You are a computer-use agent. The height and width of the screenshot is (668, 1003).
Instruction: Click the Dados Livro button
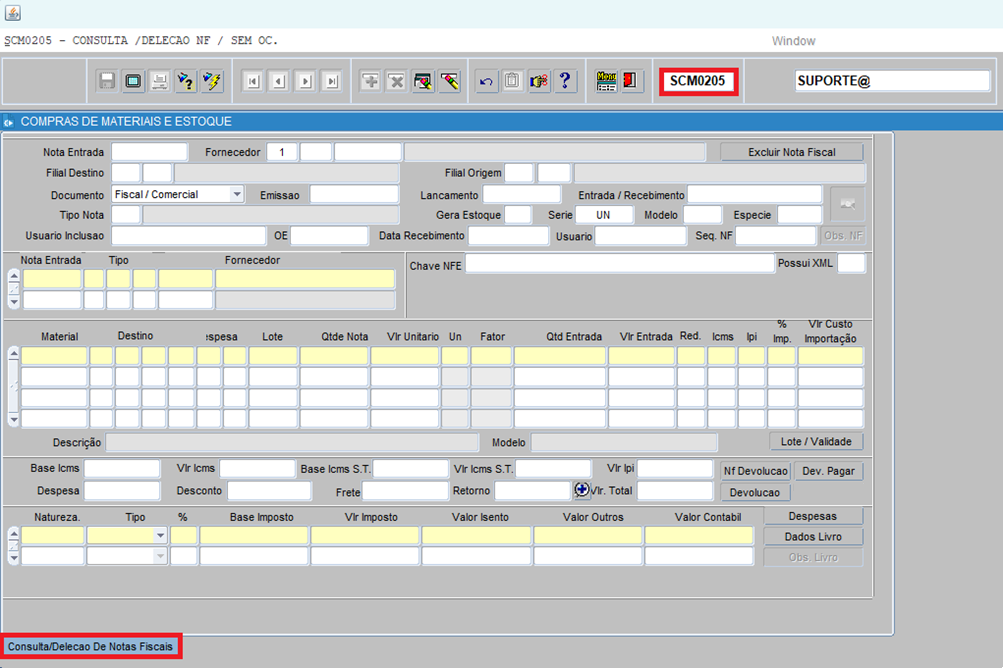click(813, 537)
